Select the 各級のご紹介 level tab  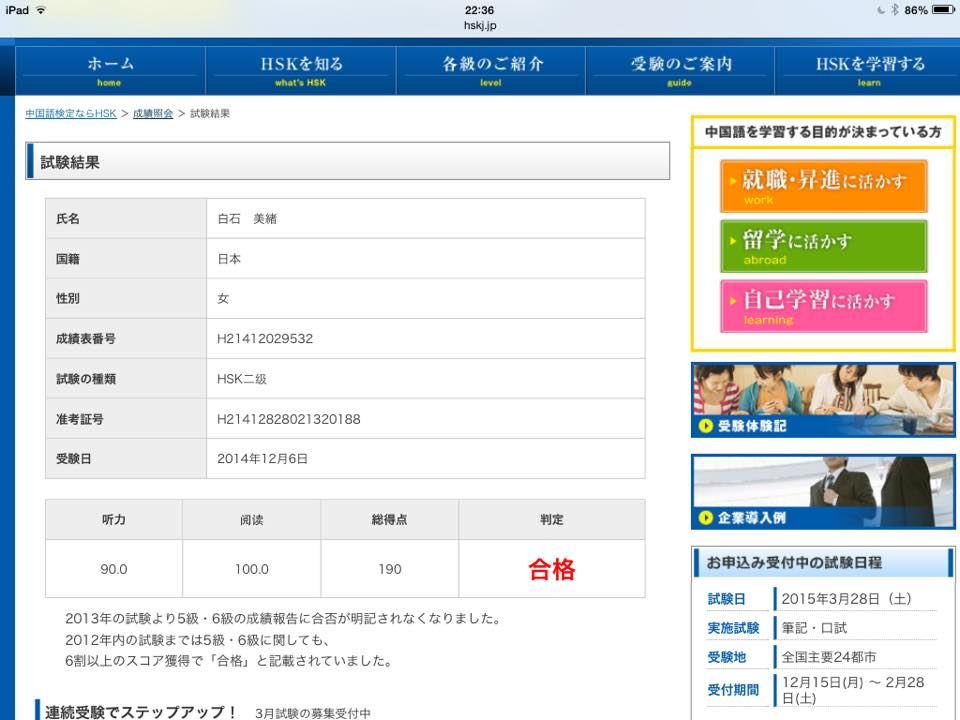coord(491,71)
